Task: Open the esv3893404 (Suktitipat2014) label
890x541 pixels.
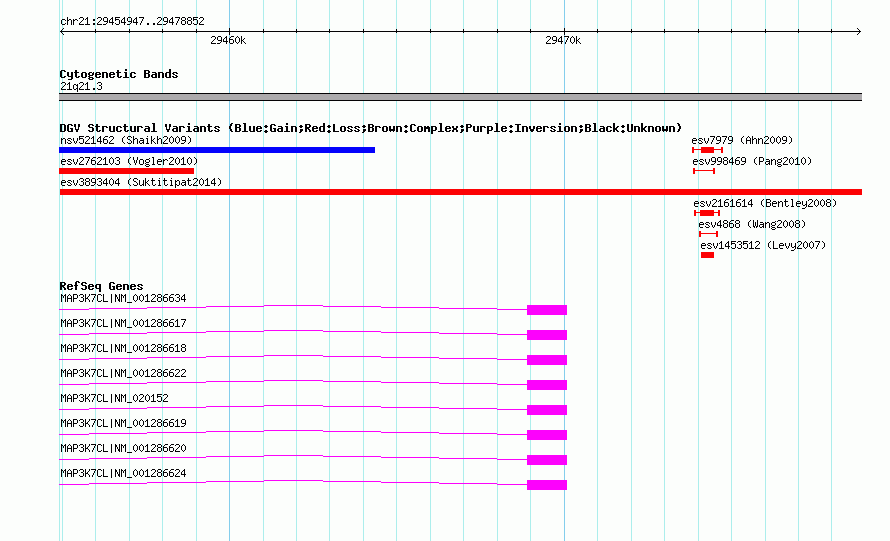Action: [x=141, y=182]
